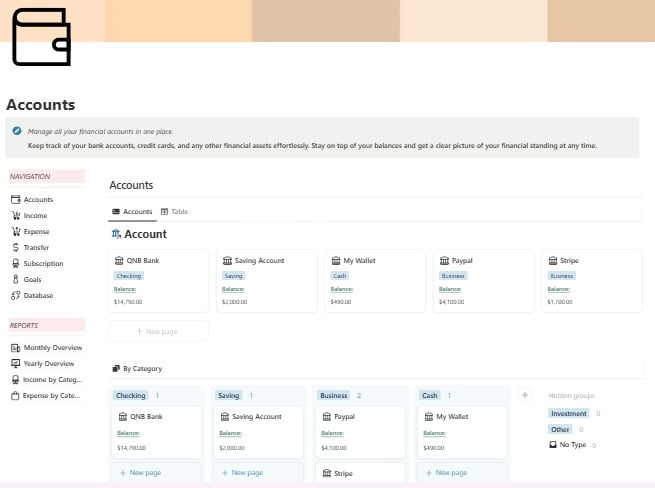Open the Saving Account card in the gallery
Viewport: 655px width, 488px height.
[264, 280]
